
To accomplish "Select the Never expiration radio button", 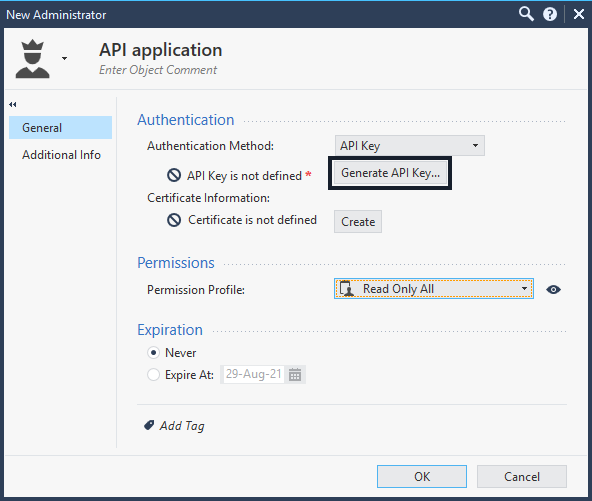I will pos(153,353).
